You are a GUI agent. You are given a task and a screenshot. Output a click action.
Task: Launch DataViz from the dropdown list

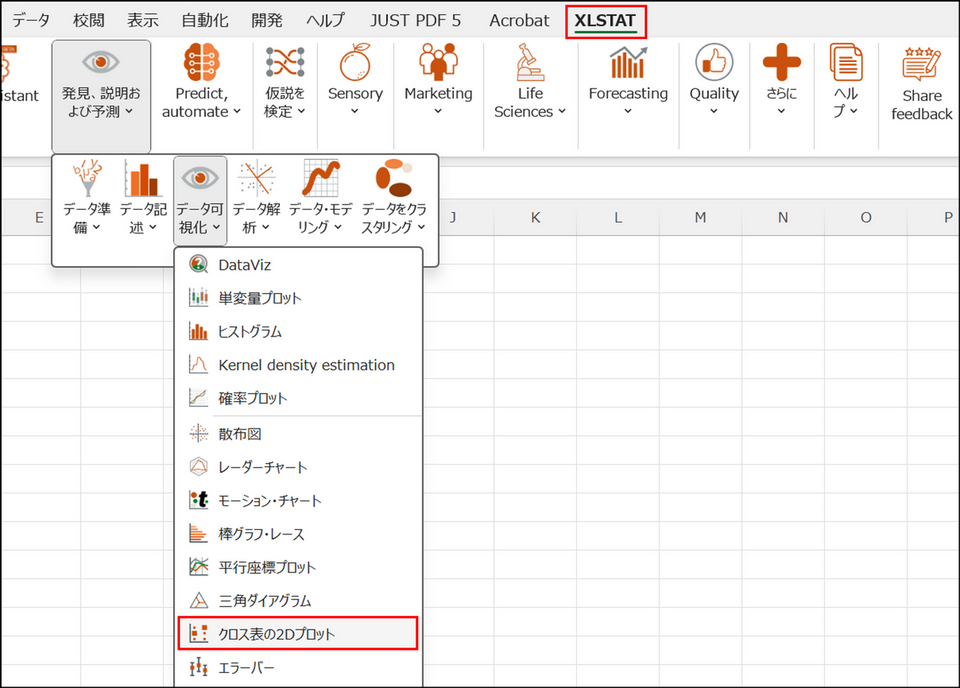(244, 265)
